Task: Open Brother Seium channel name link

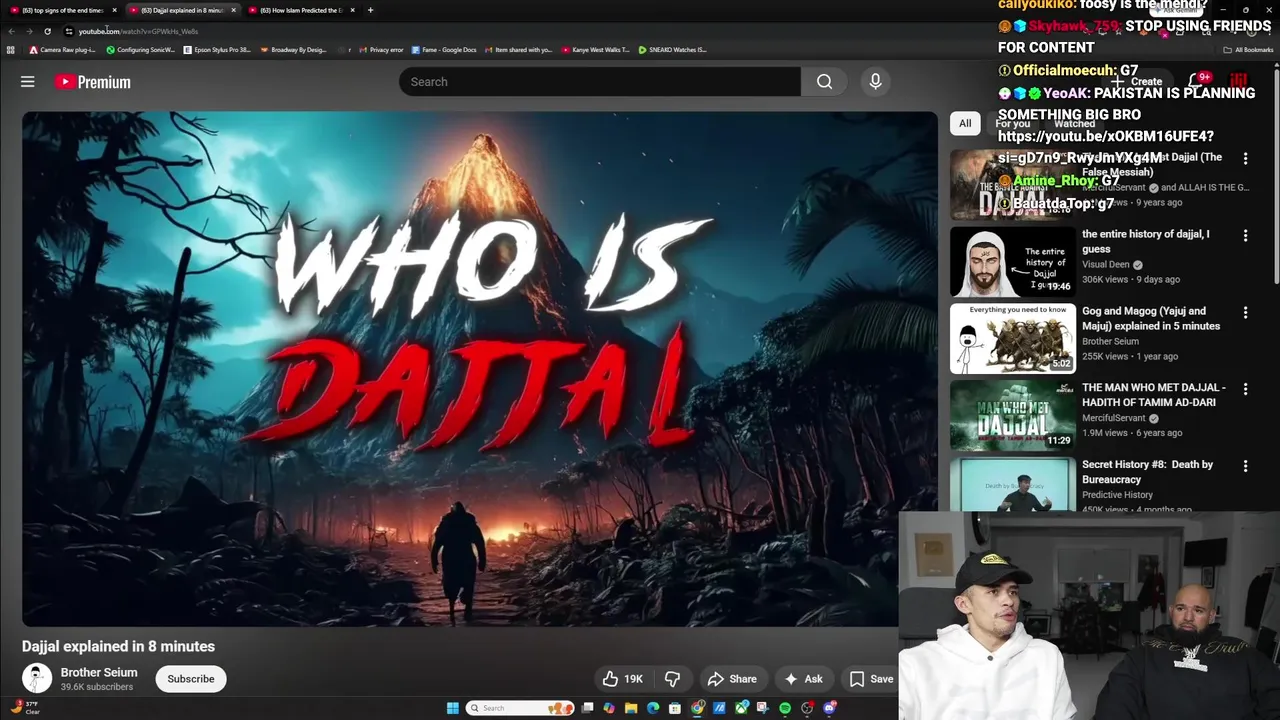Action: coord(99,673)
